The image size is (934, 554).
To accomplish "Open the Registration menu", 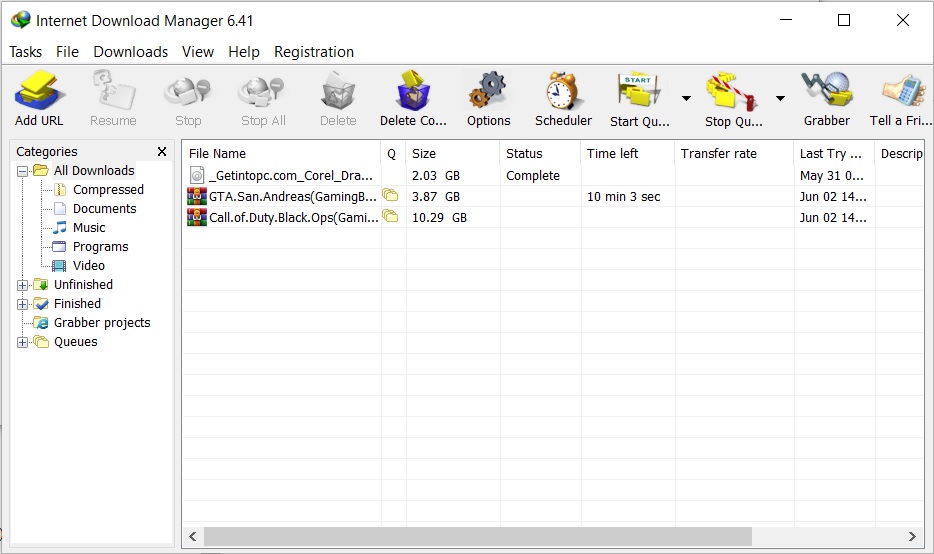I will (314, 52).
